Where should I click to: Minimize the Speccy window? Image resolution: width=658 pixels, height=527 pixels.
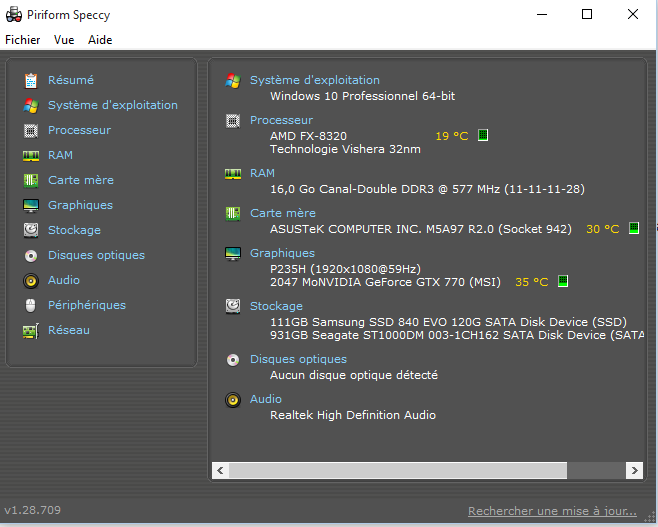(x=542, y=14)
